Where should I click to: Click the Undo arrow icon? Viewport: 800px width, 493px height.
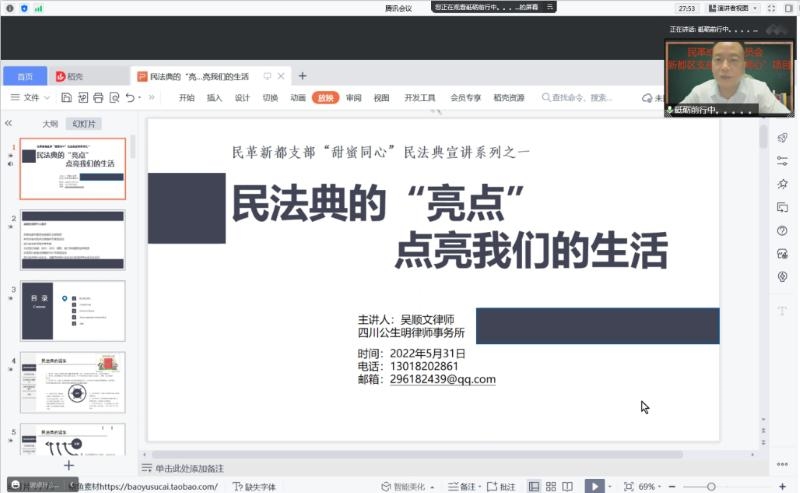pyautogui.click(x=130, y=98)
